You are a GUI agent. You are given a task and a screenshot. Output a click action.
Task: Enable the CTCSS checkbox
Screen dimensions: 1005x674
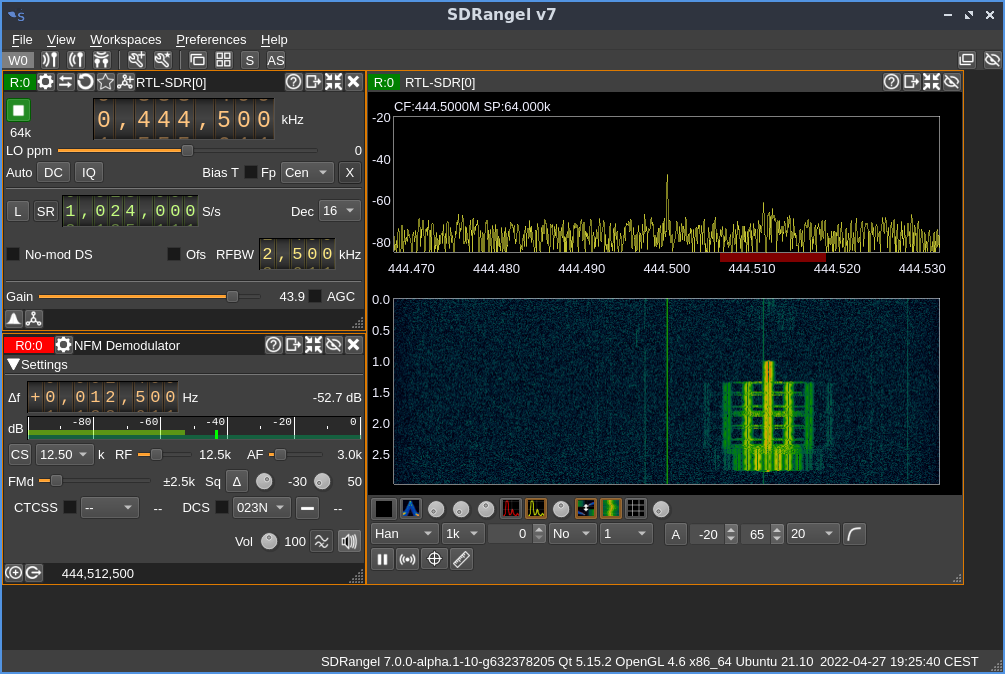point(70,507)
